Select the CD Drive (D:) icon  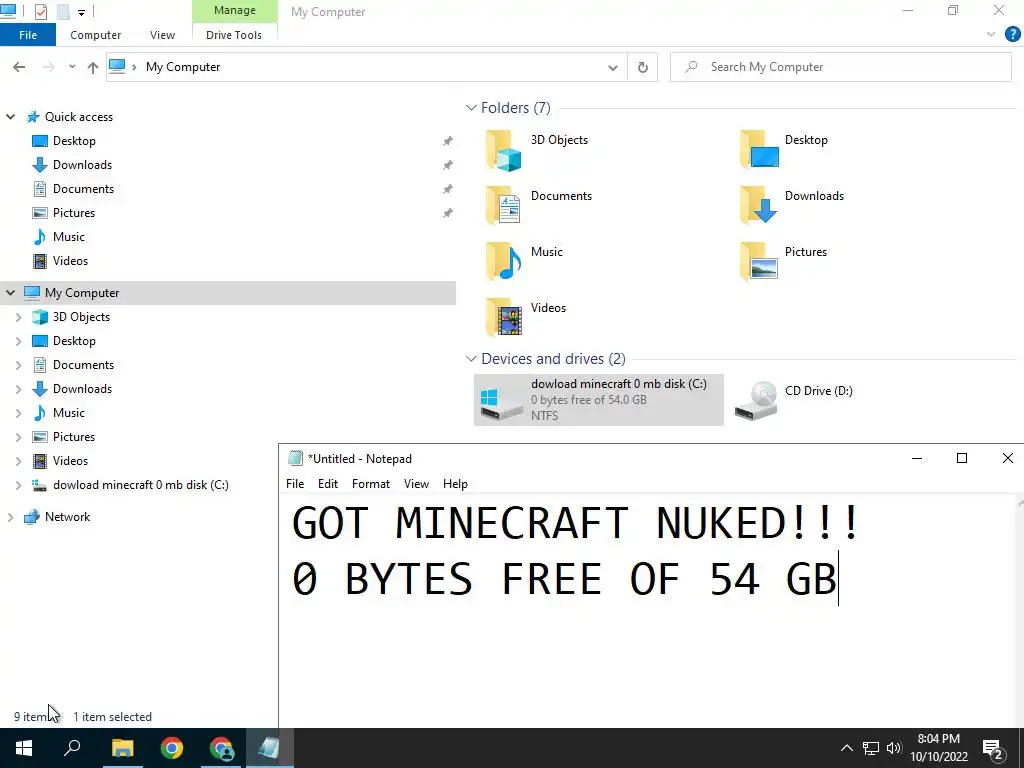pyautogui.click(x=756, y=400)
